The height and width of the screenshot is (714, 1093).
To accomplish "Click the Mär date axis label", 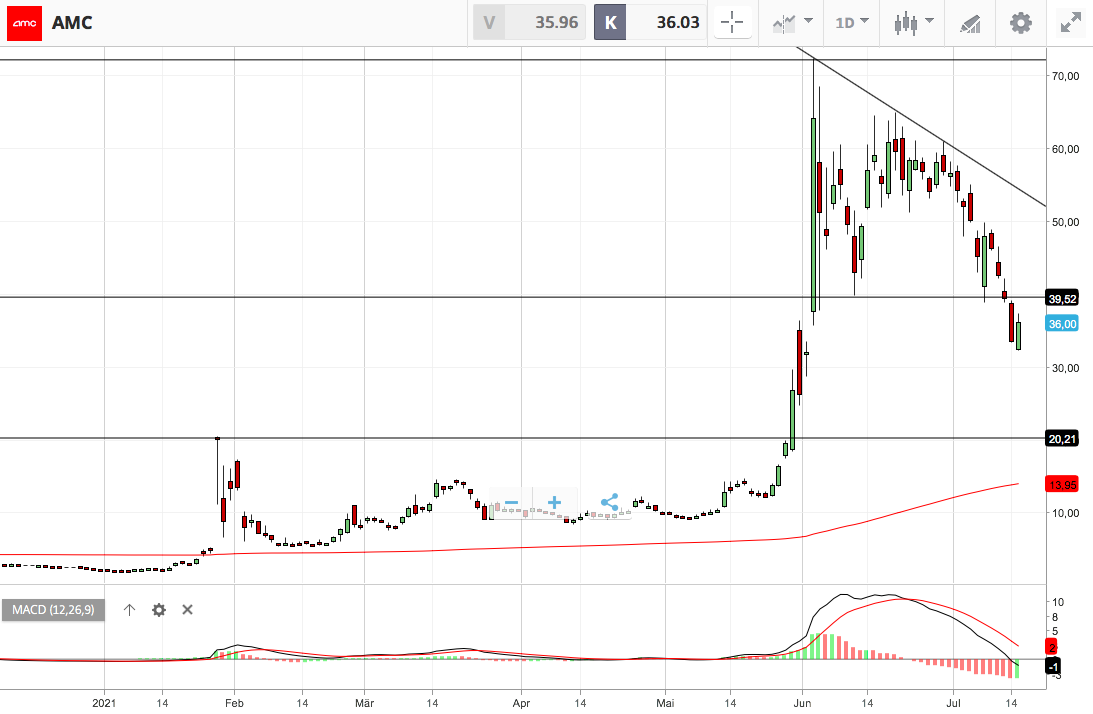I will click(x=364, y=703).
